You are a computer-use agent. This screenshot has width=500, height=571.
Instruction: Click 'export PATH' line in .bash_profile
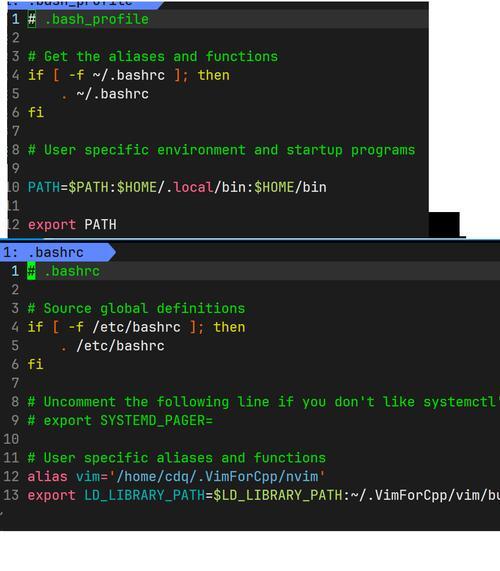(x=72, y=224)
